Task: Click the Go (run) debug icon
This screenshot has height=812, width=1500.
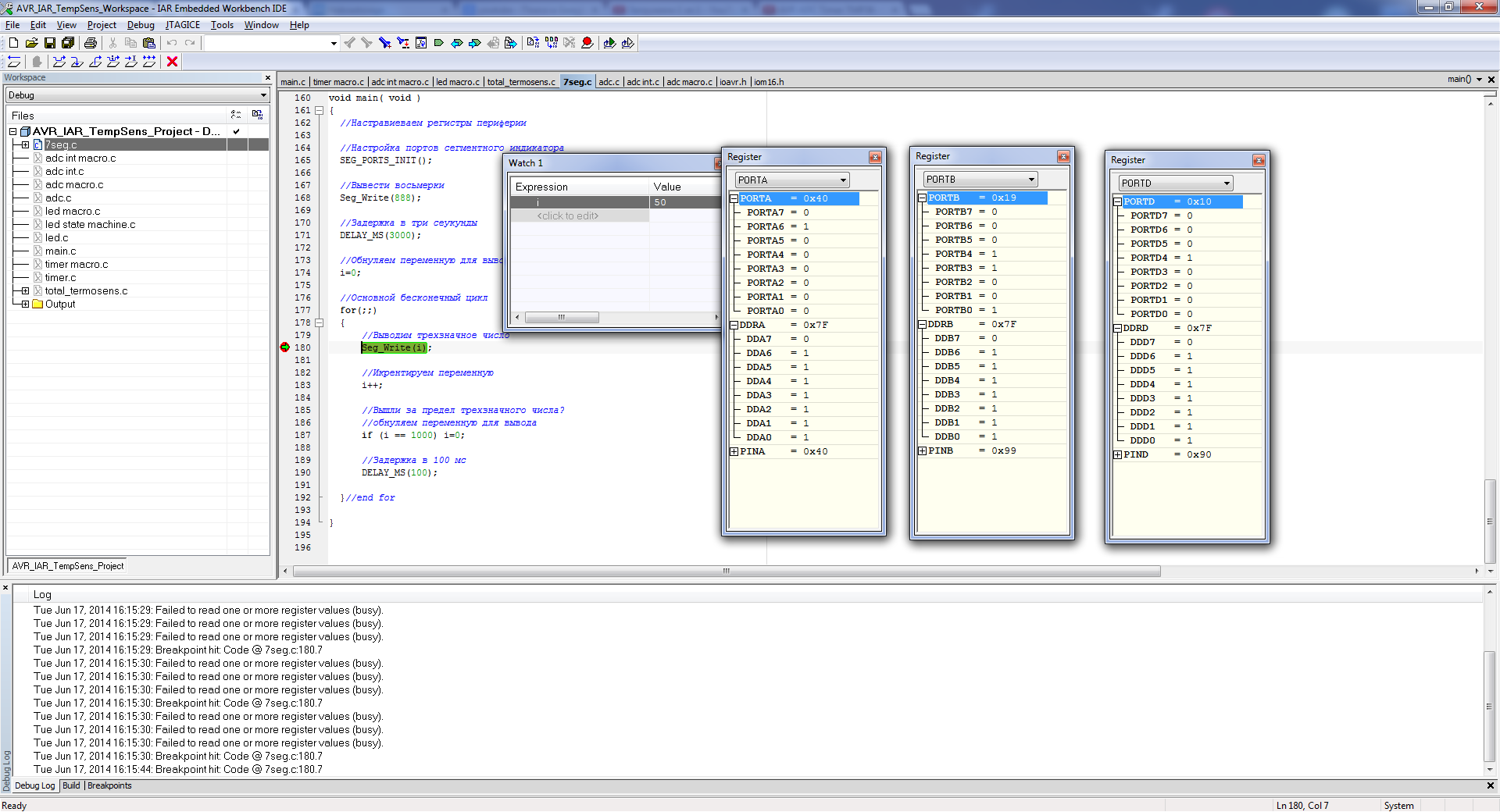Action: click(149, 62)
